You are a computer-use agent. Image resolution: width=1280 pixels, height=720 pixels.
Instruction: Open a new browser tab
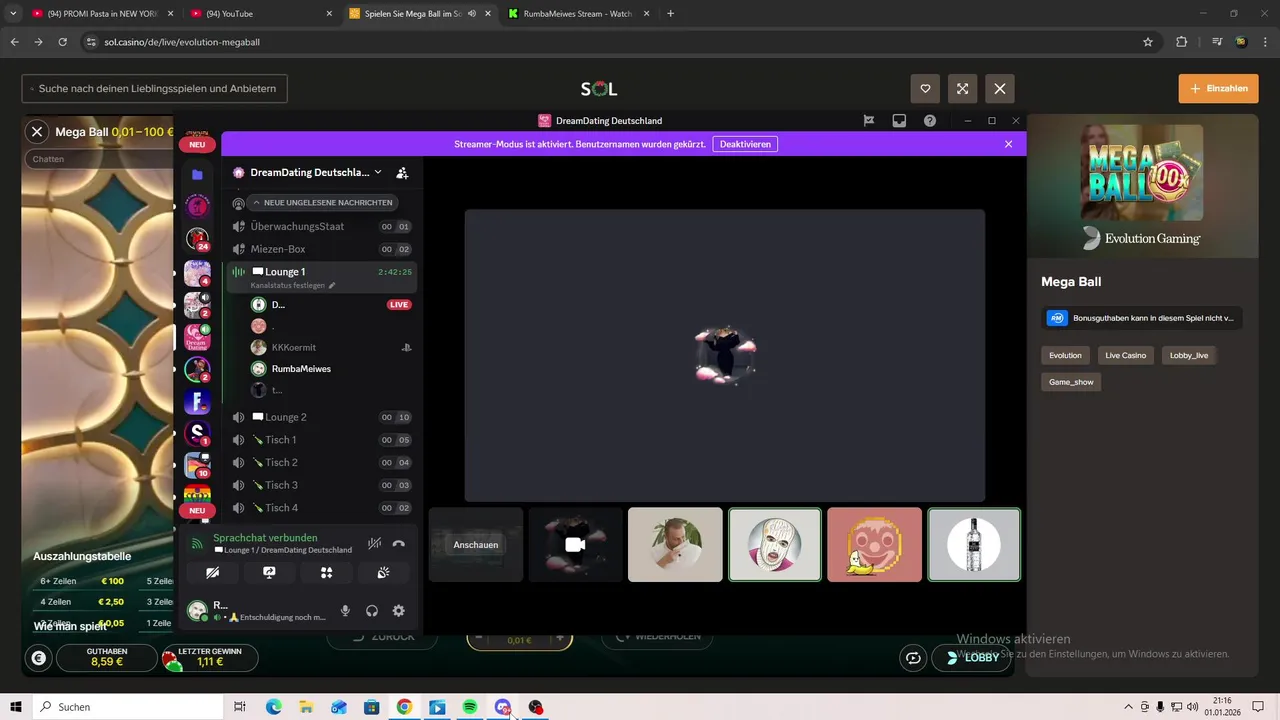click(670, 14)
